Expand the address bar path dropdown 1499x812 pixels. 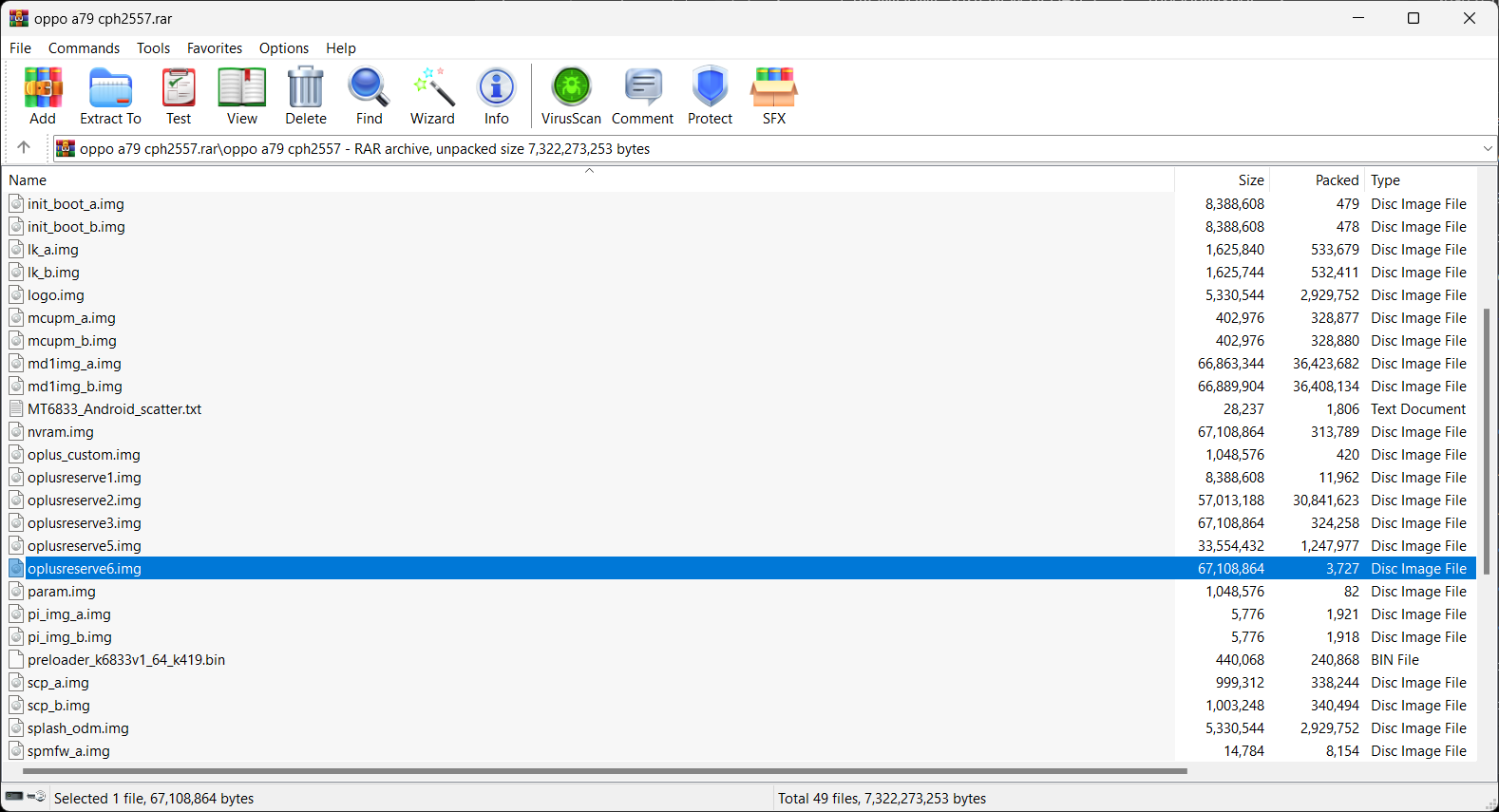(1488, 148)
